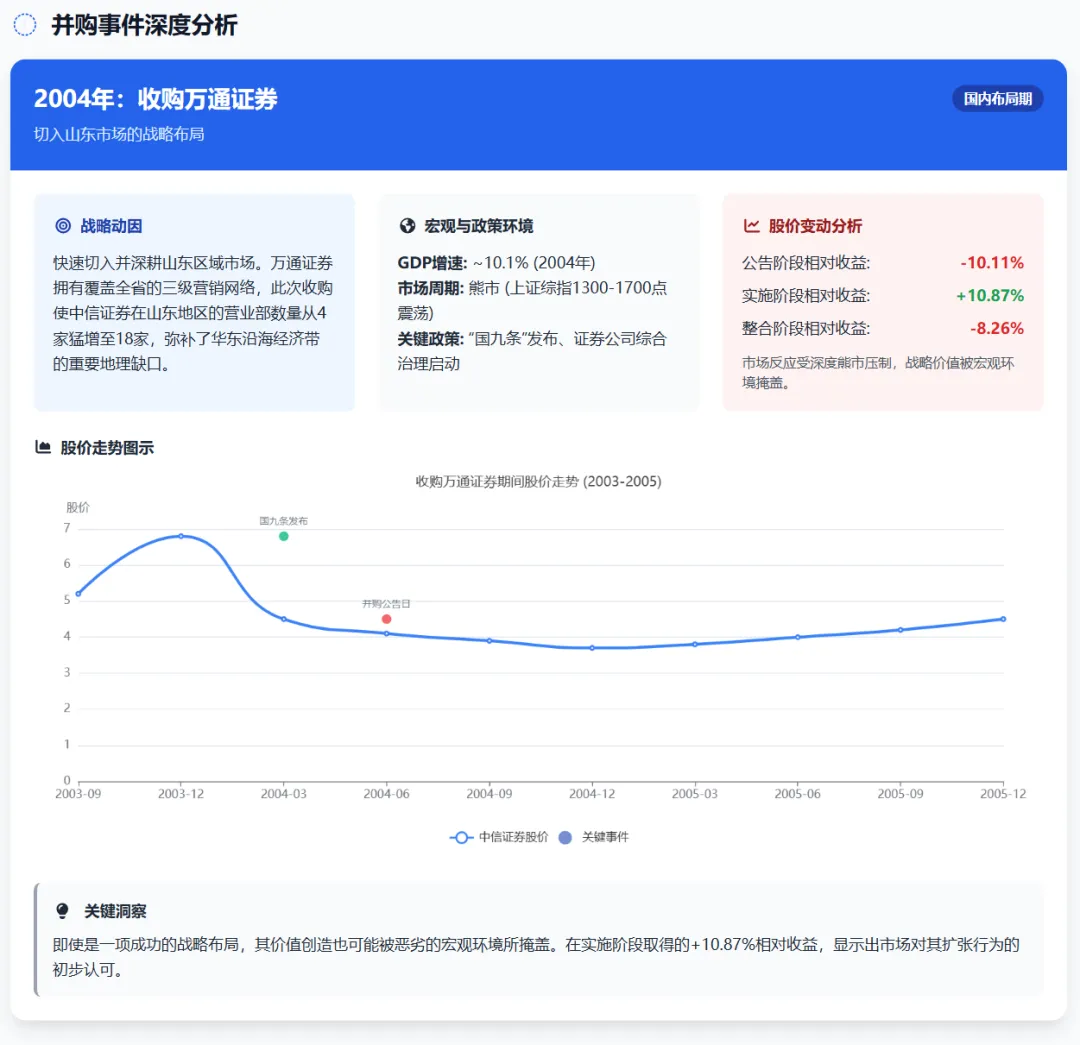This screenshot has height=1045, width=1080.
Task: Click the 战略动因 card heading
Action: 112,226
